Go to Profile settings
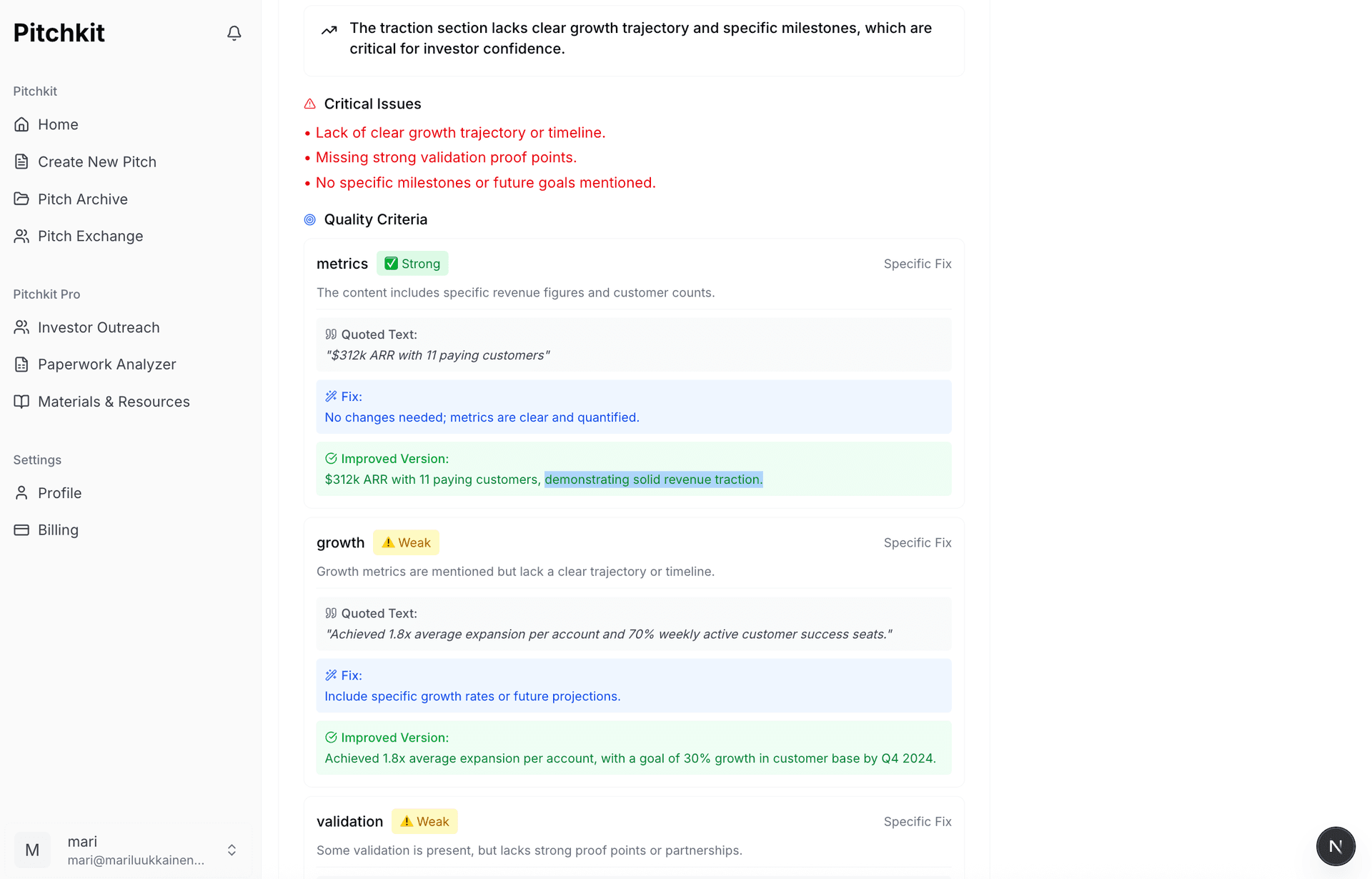This screenshot has height=879, width=1372. [59, 493]
